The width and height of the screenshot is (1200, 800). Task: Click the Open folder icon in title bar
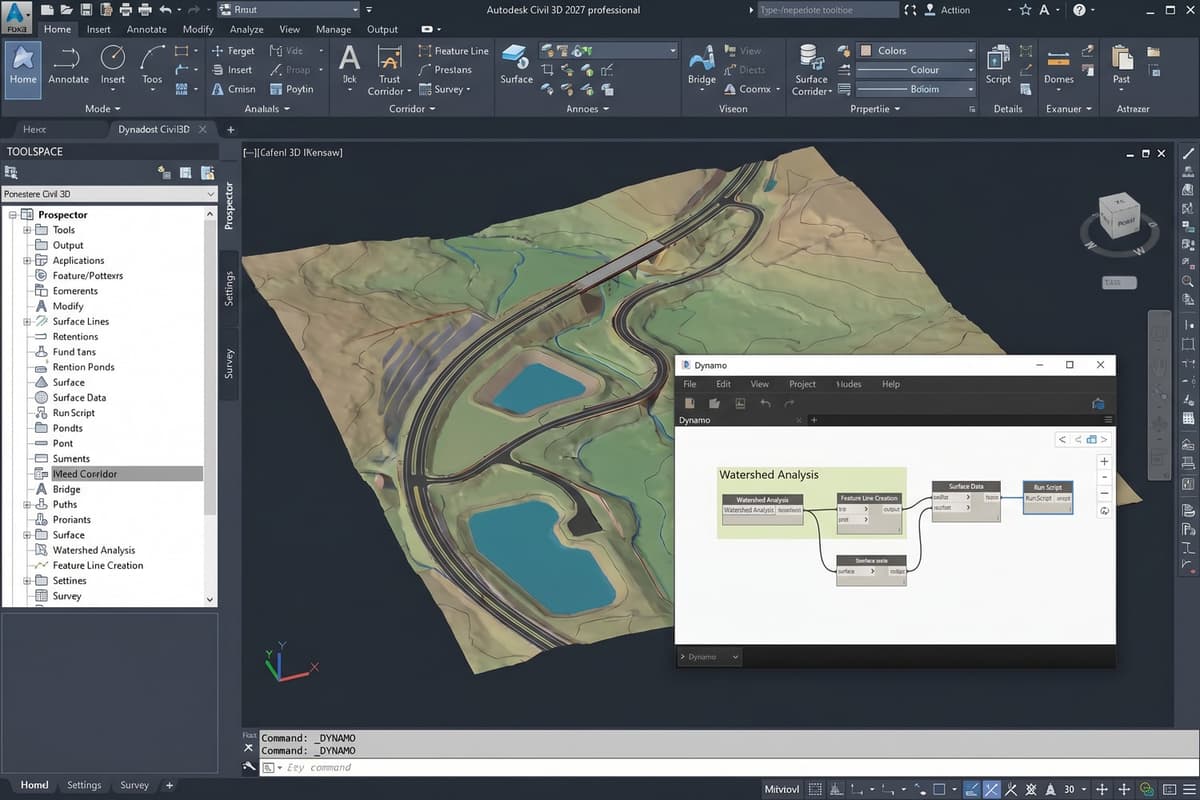coord(67,9)
